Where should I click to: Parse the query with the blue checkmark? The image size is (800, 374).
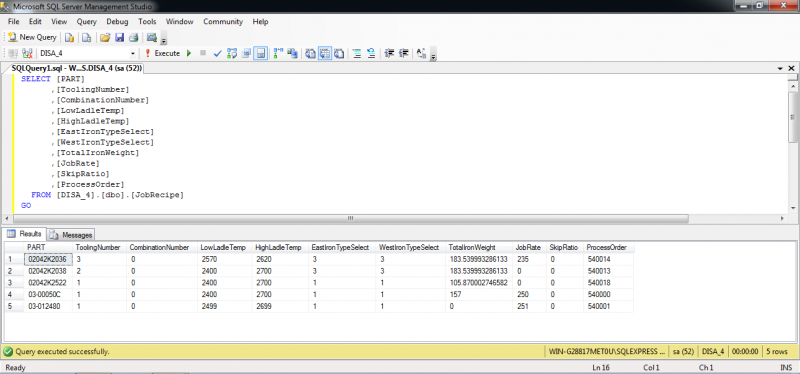click(x=217, y=53)
